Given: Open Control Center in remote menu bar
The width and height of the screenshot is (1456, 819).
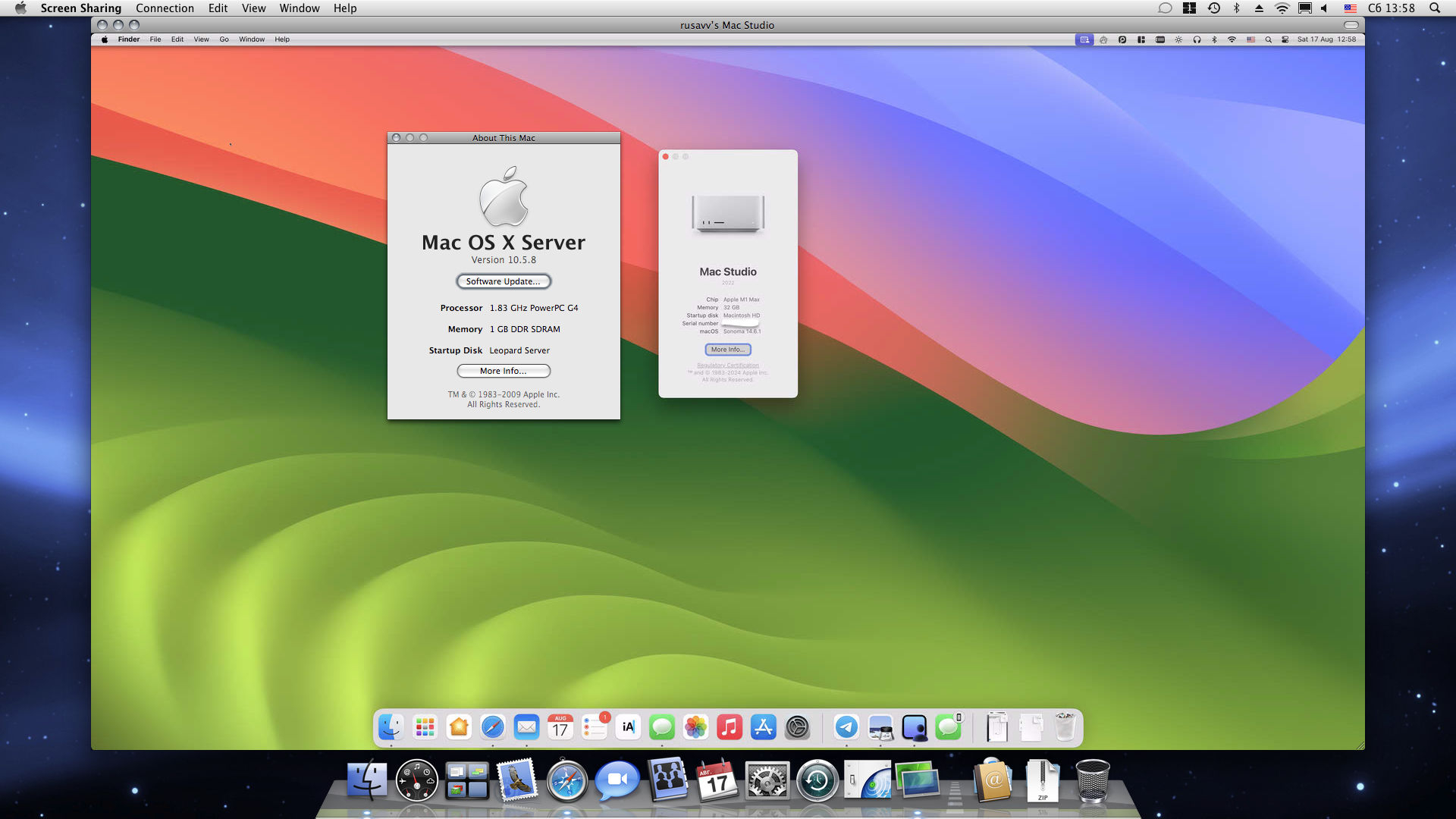Looking at the screenshot, I should click(1285, 39).
